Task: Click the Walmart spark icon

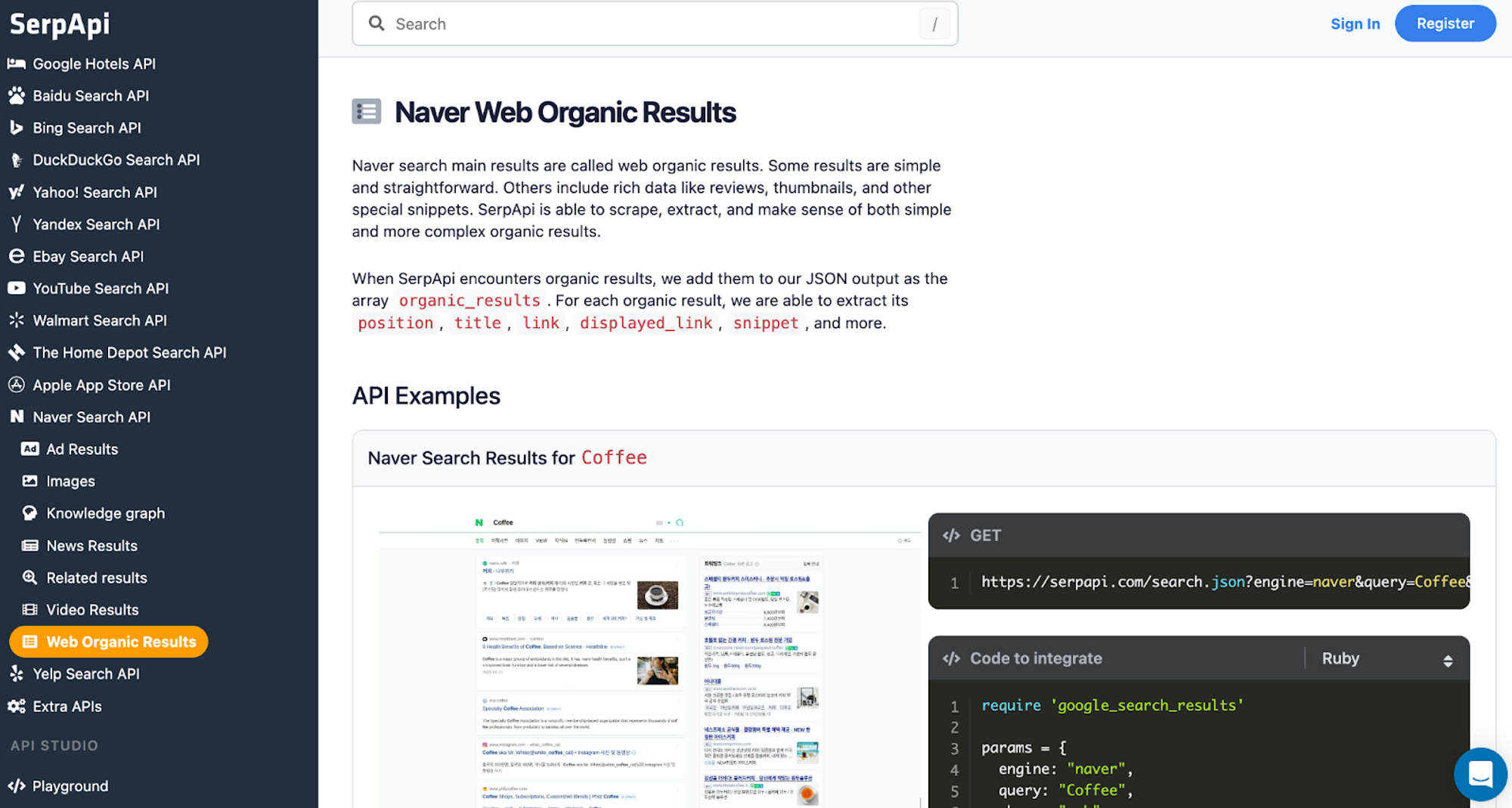Action: click(x=17, y=320)
